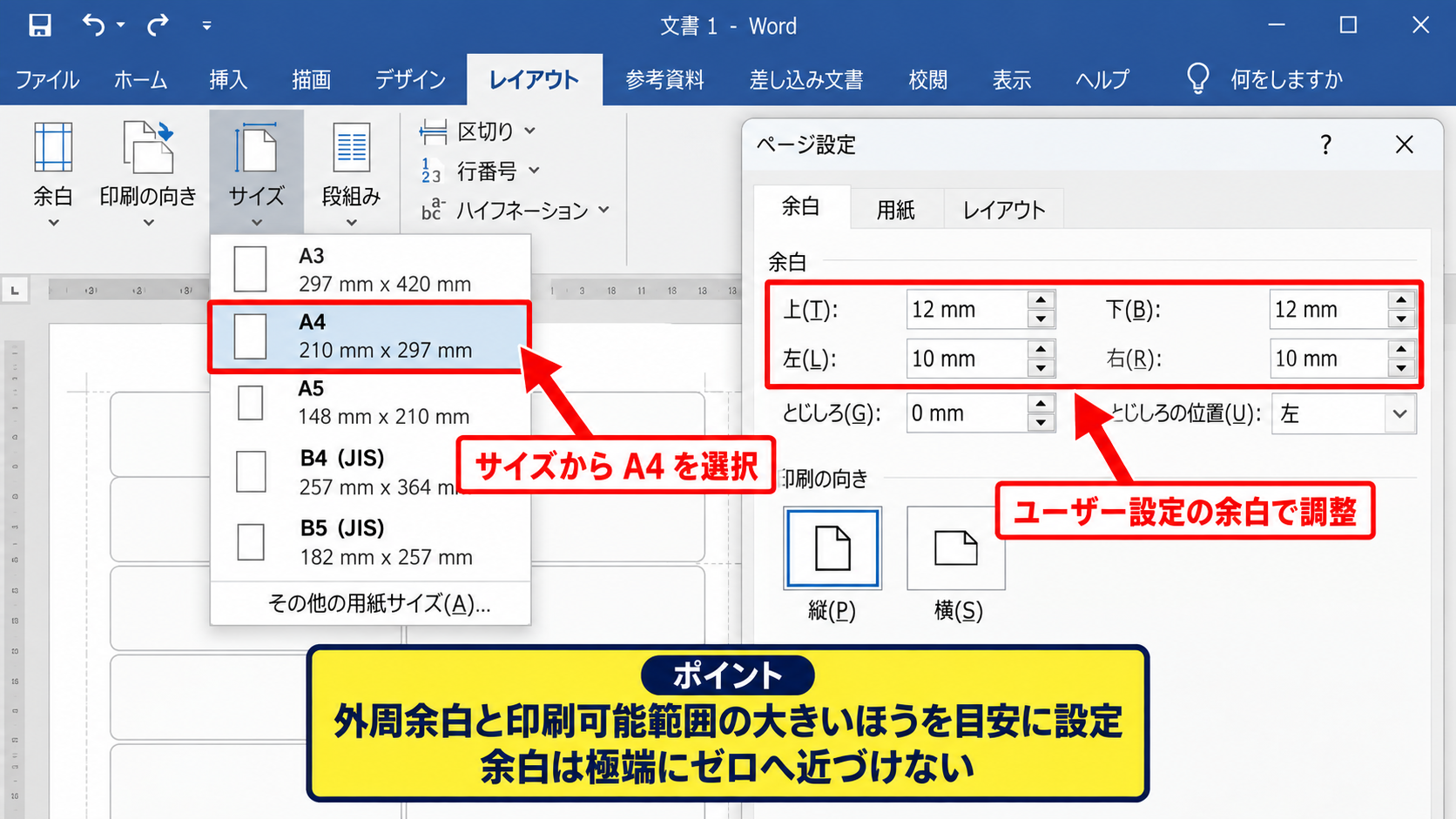
Task: Open the 印刷の向き orientation ribbon button
Action: click(x=148, y=174)
